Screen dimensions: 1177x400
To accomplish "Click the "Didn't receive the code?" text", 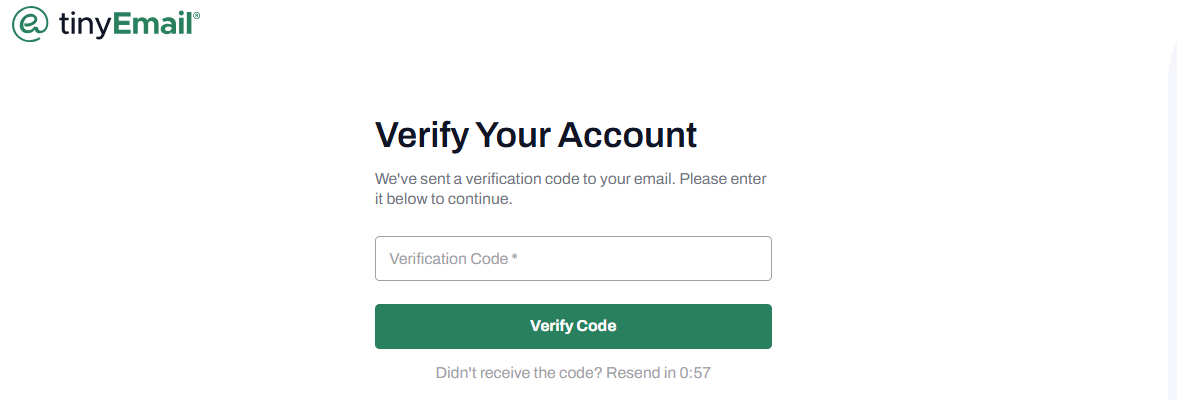I will tap(519, 373).
